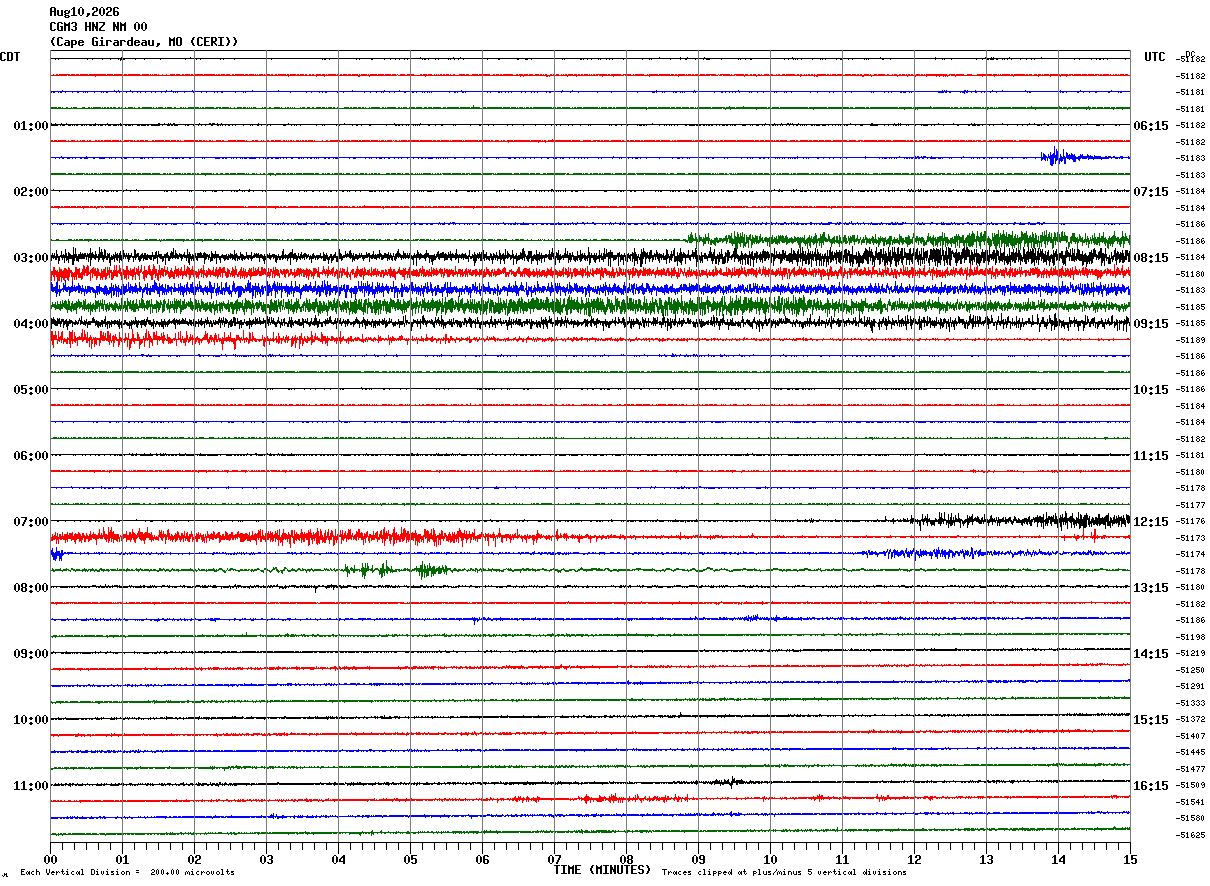
Task: Click the '10' minute axis label
Action: tap(770, 860)
